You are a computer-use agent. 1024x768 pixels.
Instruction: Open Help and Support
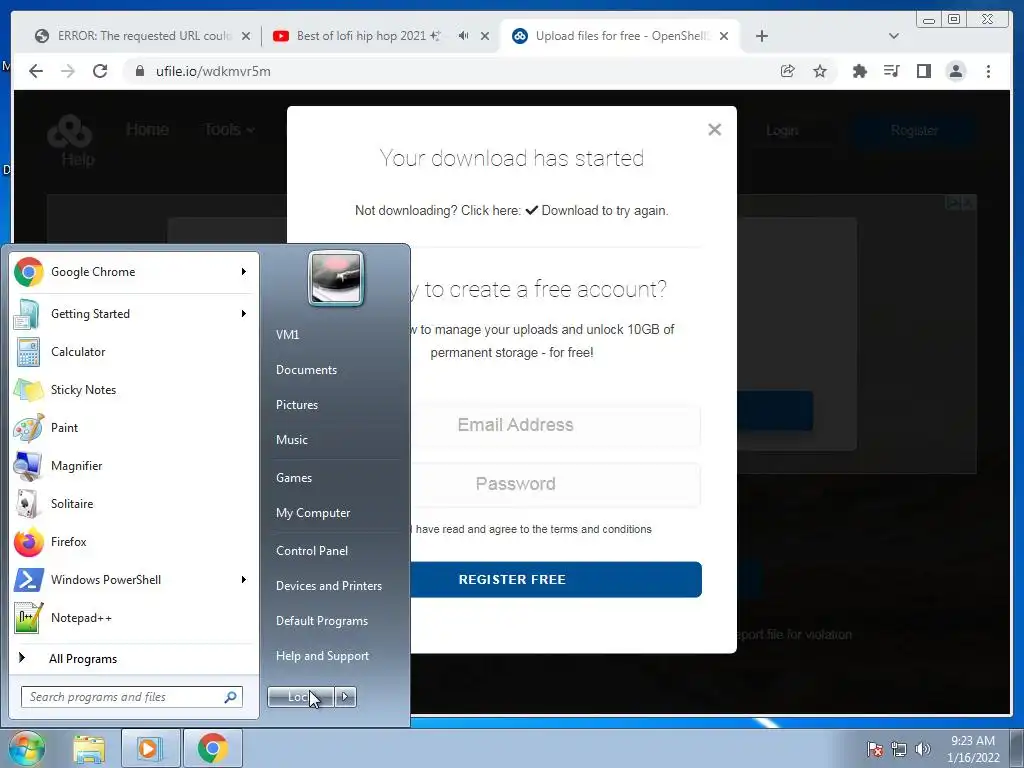[x=323, y=656]
